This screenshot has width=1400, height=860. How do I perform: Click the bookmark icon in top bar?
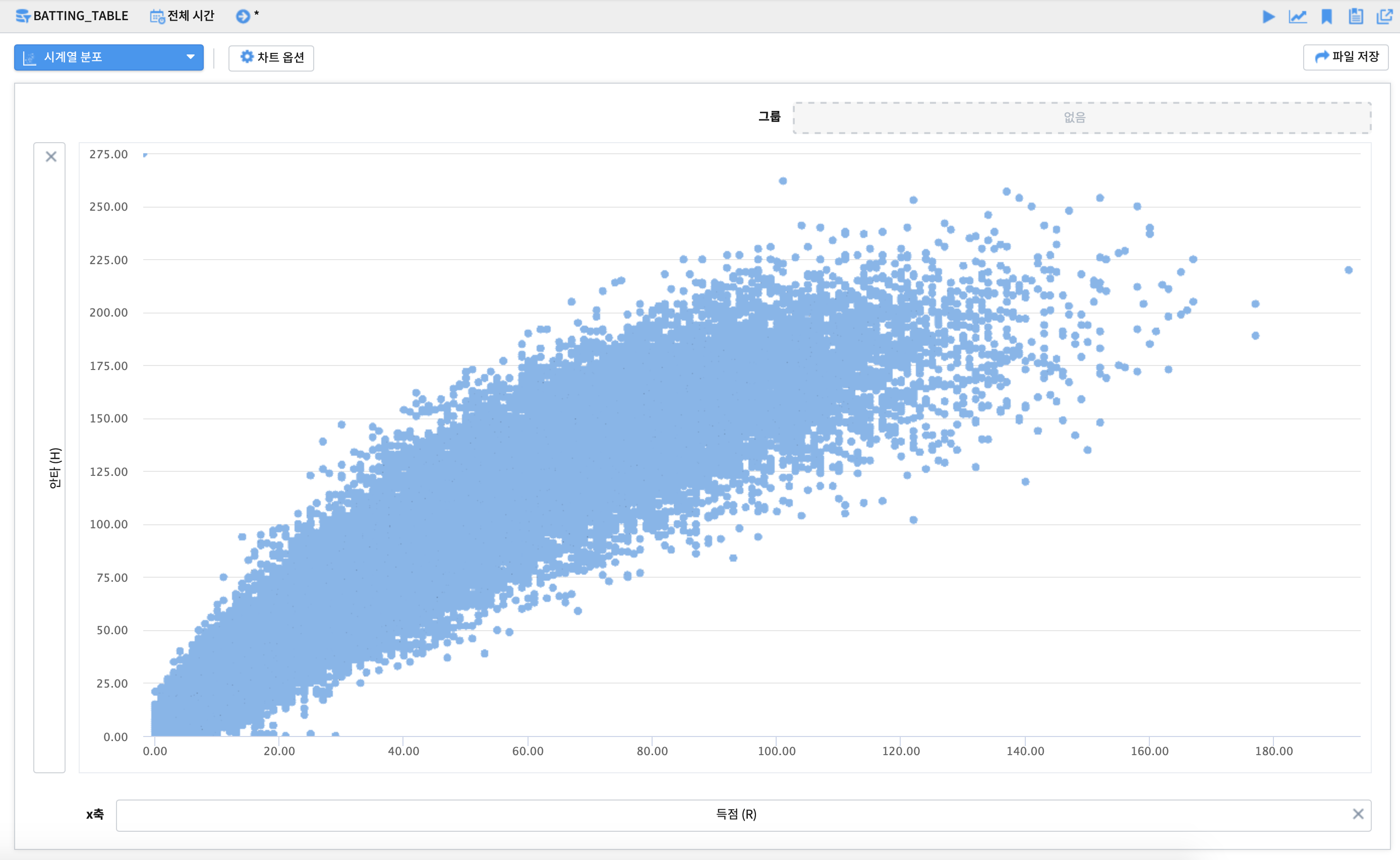coord(1326,17)
